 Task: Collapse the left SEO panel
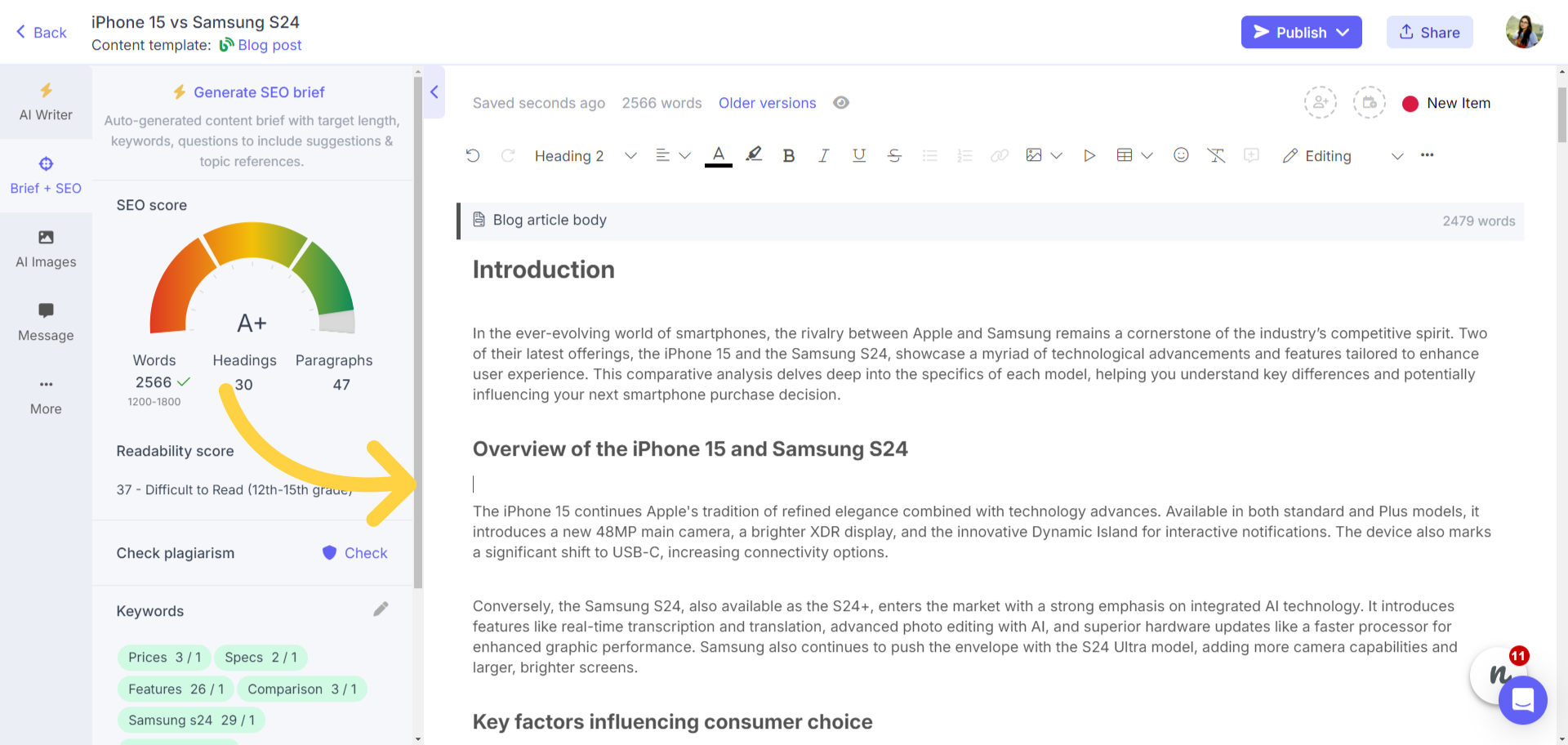pyautogui.click(x=434, y=91)
